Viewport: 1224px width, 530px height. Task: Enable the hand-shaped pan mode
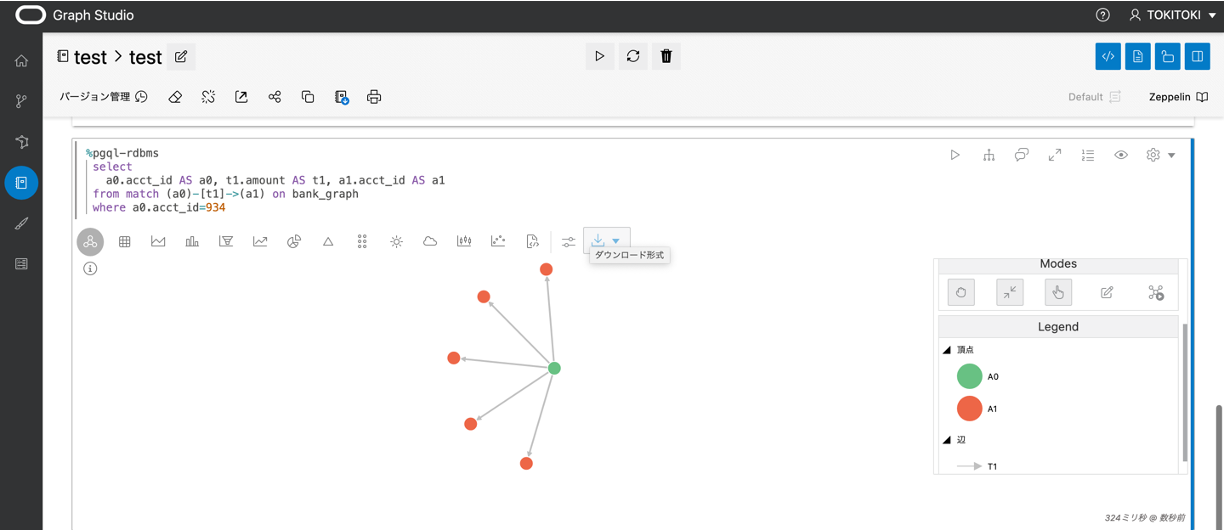point(961,292)
